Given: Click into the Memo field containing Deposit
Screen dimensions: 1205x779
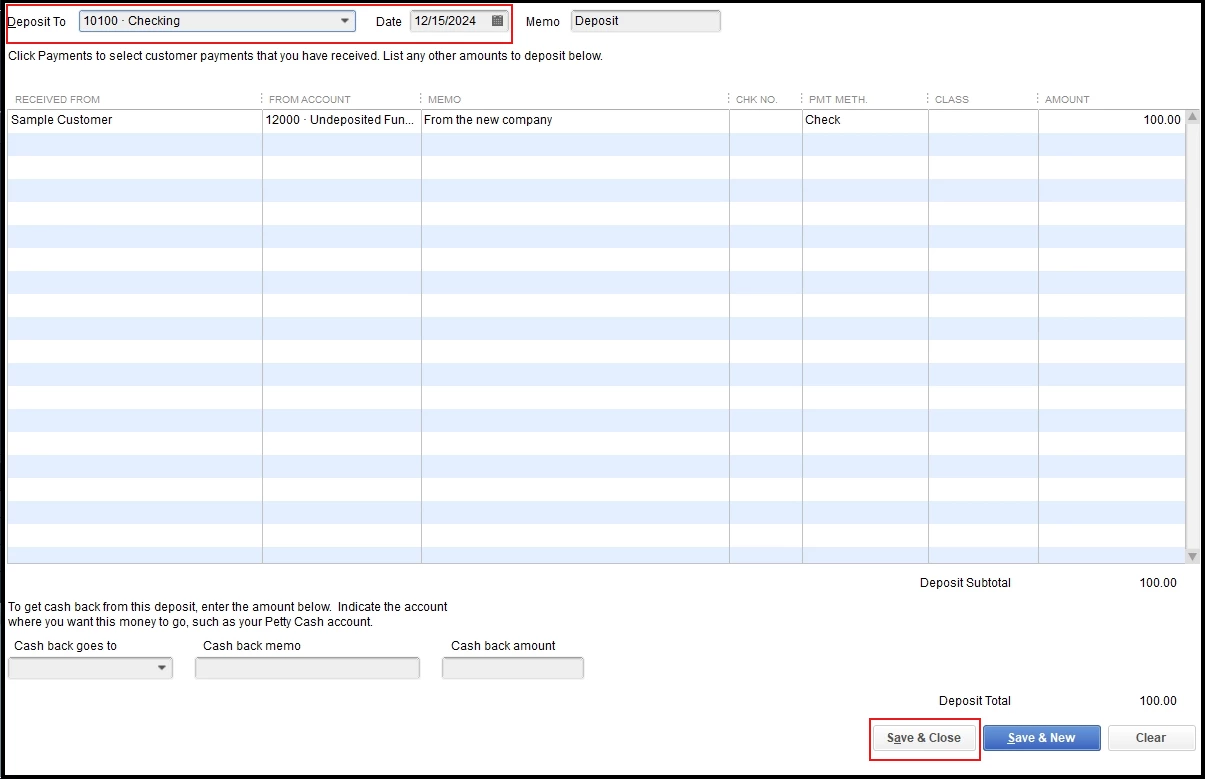Looking at the screenshot, I should 645,21.
